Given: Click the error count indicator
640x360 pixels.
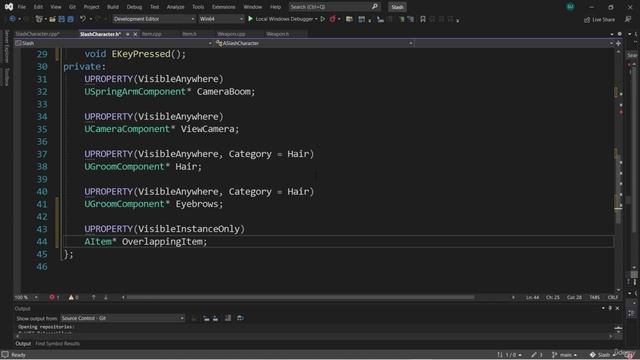Looking at the screenshot, I should pyautogui.click(x=54, y=297).
